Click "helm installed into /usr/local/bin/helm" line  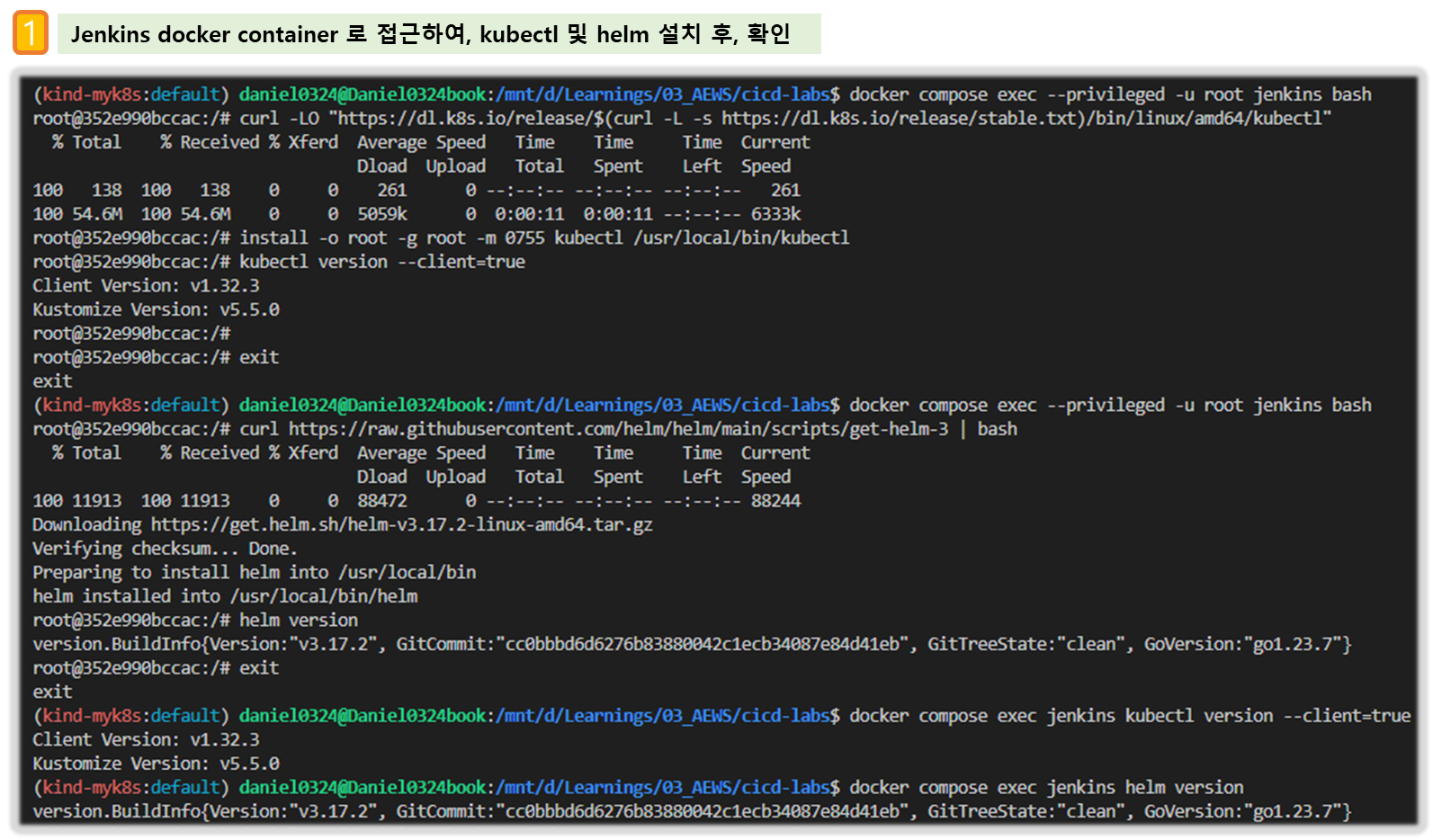point(225,596)
